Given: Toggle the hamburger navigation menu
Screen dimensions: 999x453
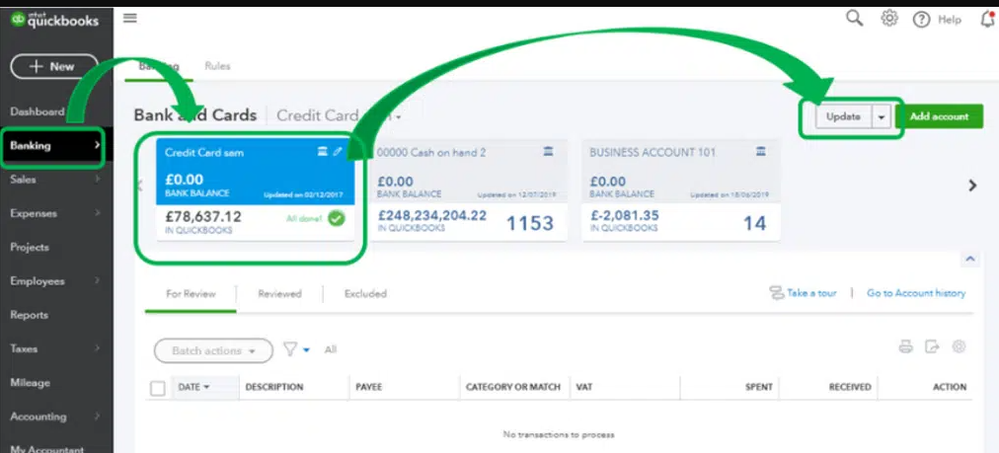Looking at the screenshot, I should click(x=130, y=18).
